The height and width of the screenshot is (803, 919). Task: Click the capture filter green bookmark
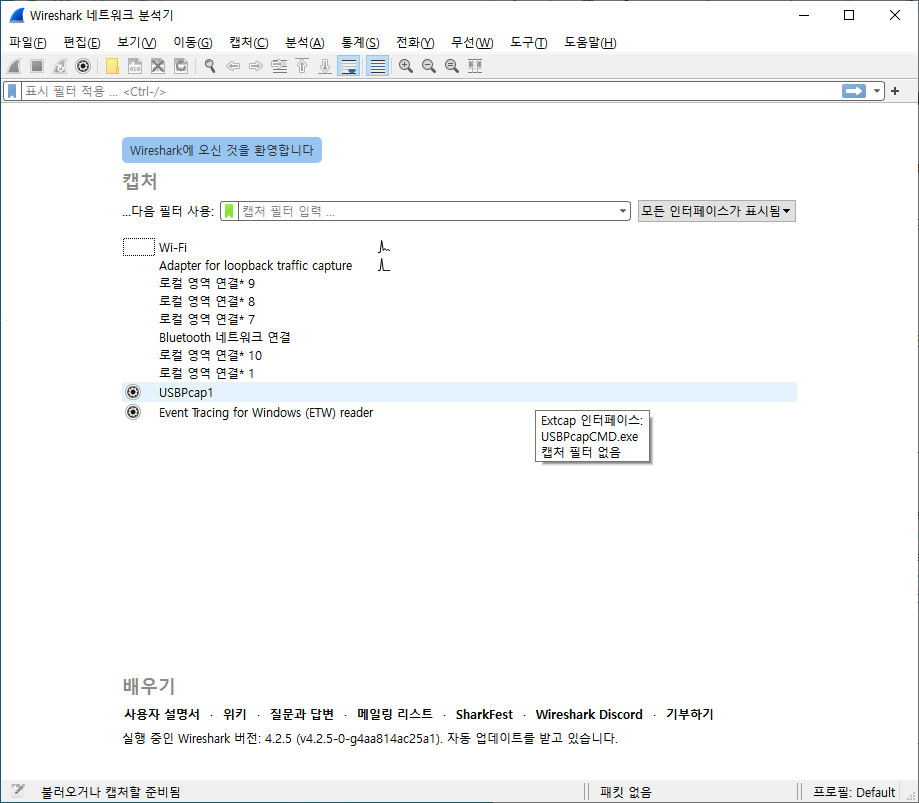(x=229, y=211)
